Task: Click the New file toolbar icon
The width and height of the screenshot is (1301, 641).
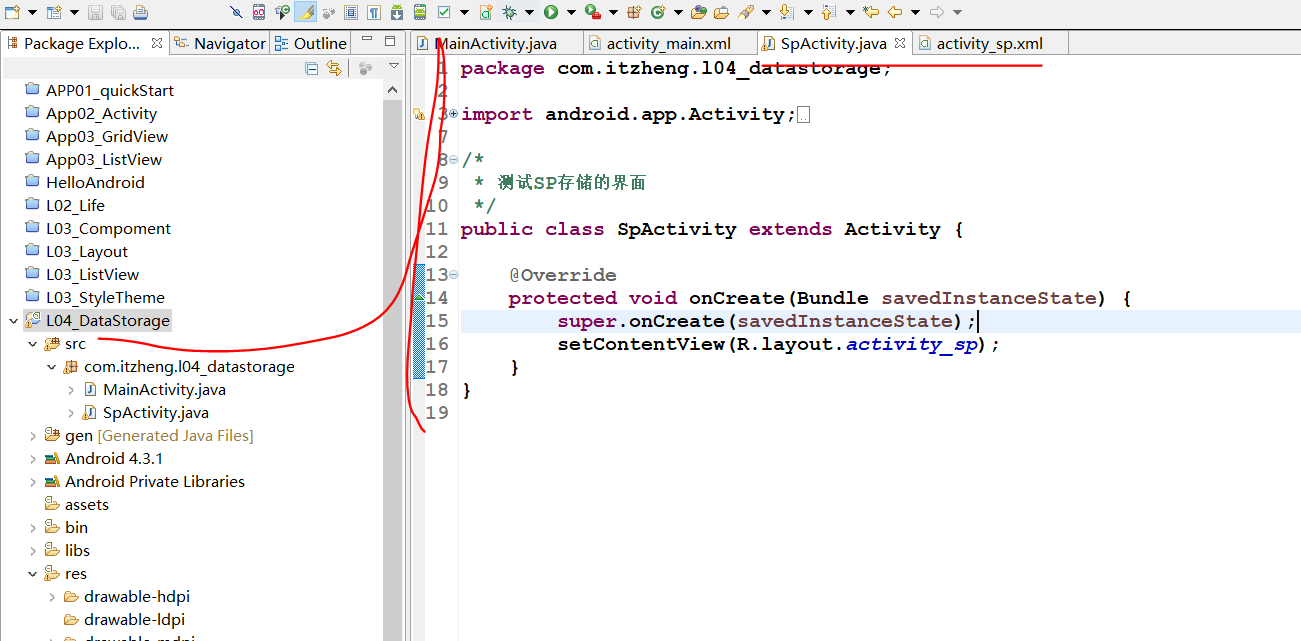Action: click(11, 12)
